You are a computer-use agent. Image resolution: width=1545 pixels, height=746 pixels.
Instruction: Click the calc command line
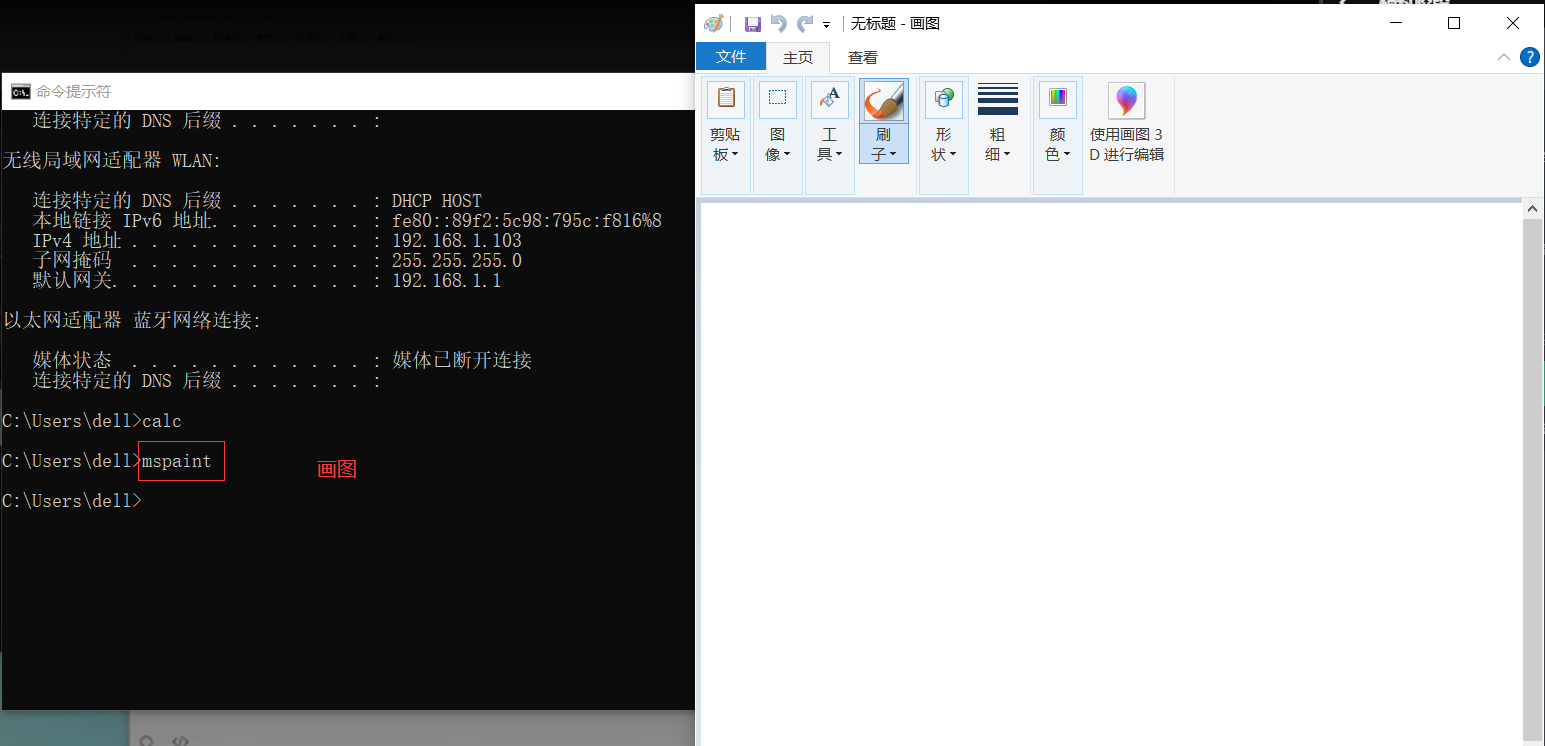[92, 421]
